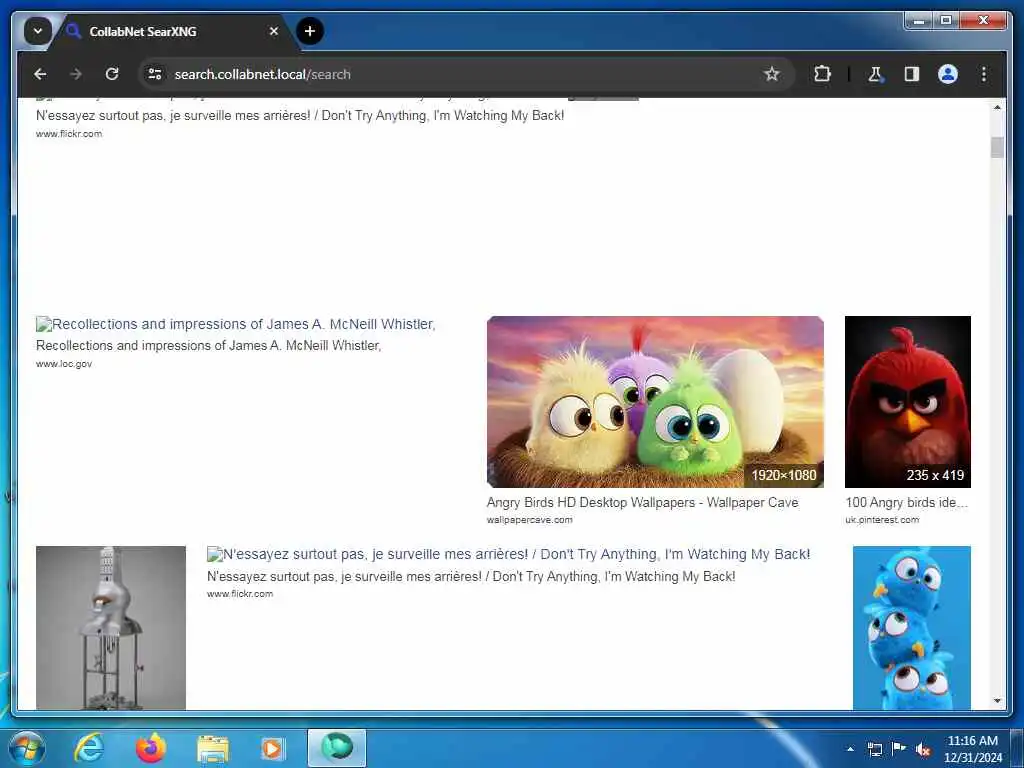Viewport: 1024px width, 768px height.
Task: Bookmark this page with the star icon
Action: click(771, 74)
